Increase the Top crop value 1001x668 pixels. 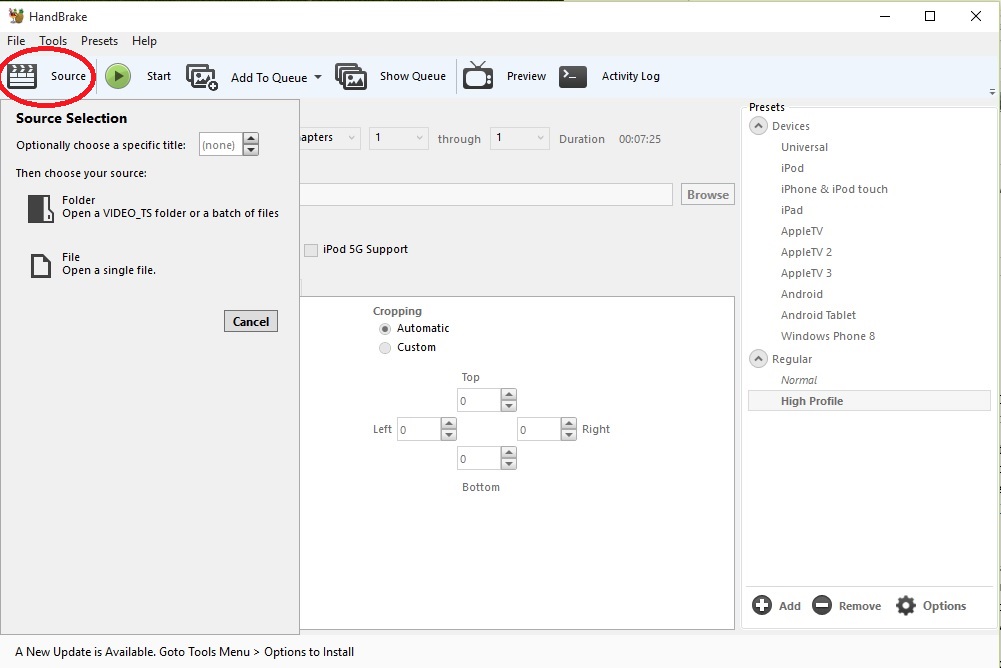point(509,395)
